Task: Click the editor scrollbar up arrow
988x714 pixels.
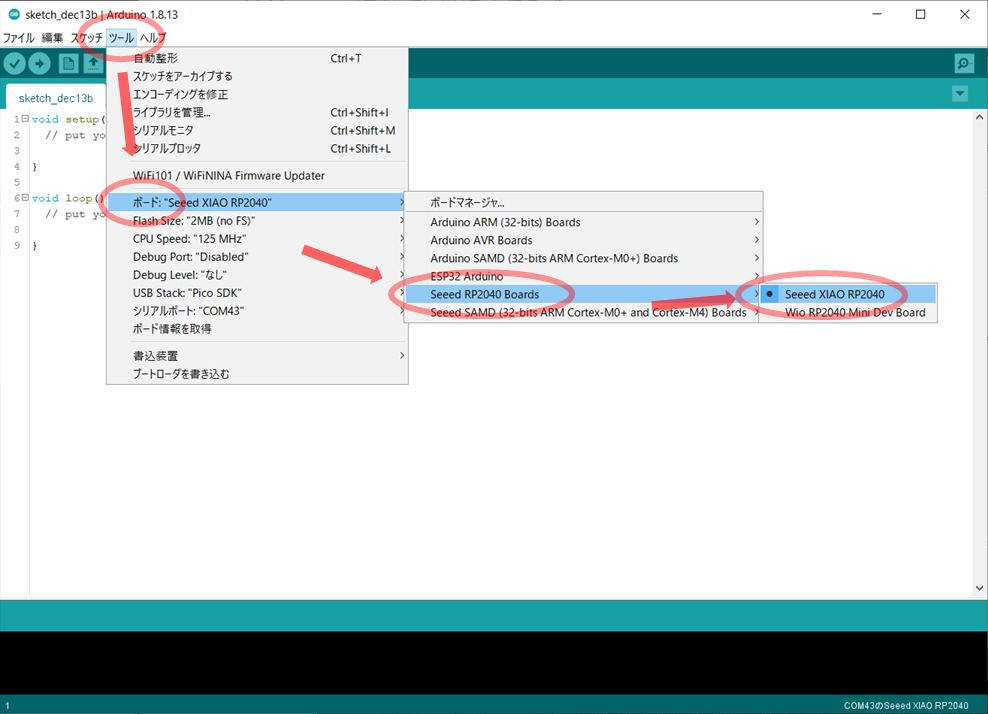Action: (979, 117)
